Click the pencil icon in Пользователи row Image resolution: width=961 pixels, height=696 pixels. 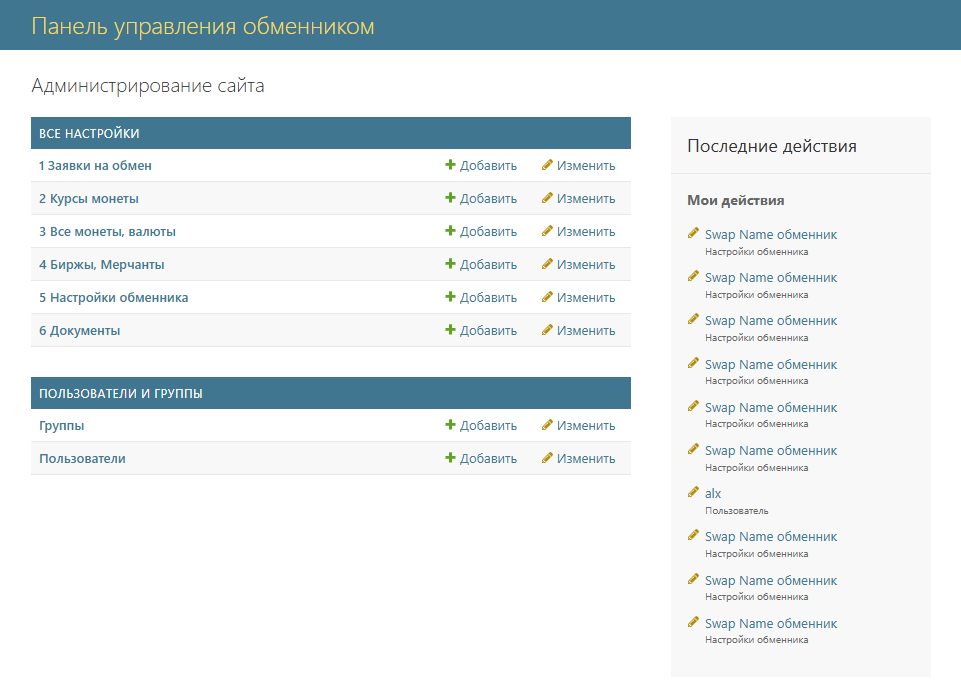[x=547, y=459]
